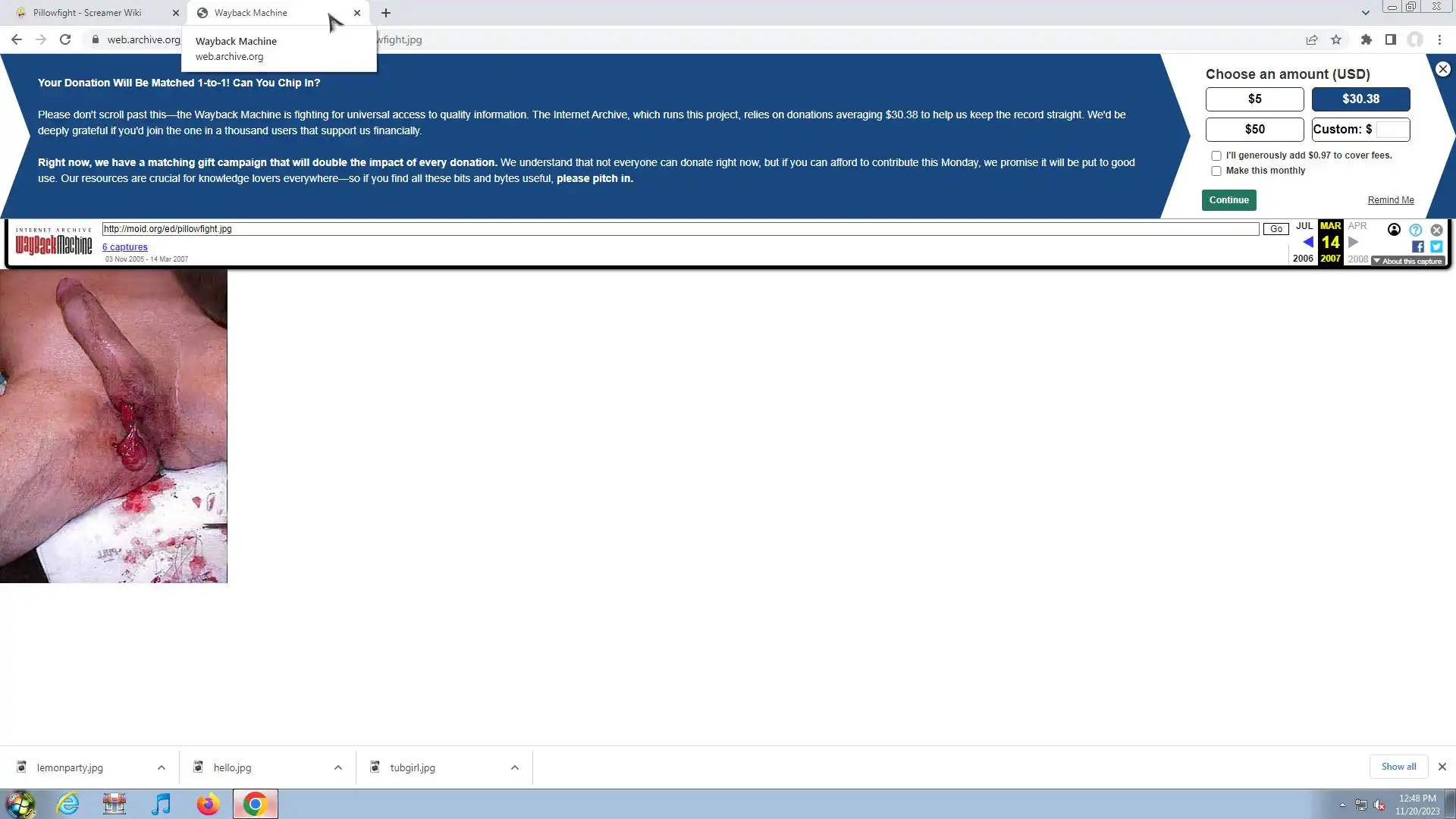Bookmark this page with star icon
The width and height of the screenshot is (1456, 819).
pos(1336,40)
